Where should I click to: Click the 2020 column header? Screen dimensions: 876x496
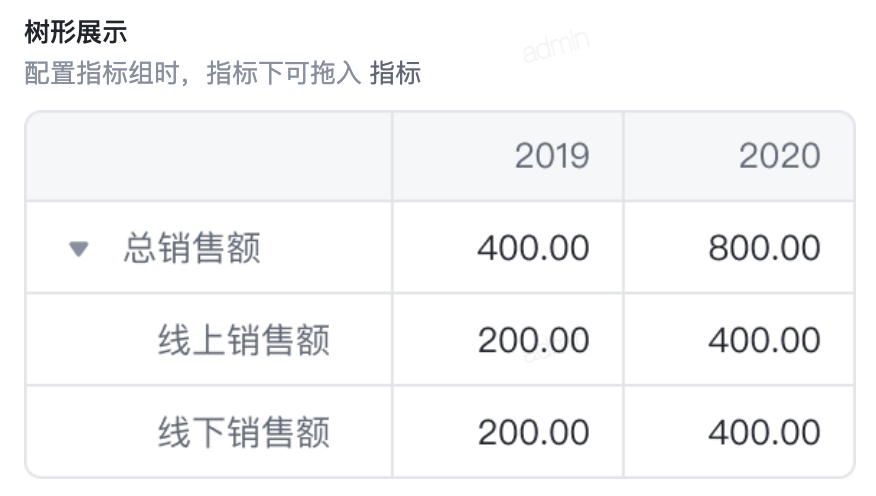point(779,155)
